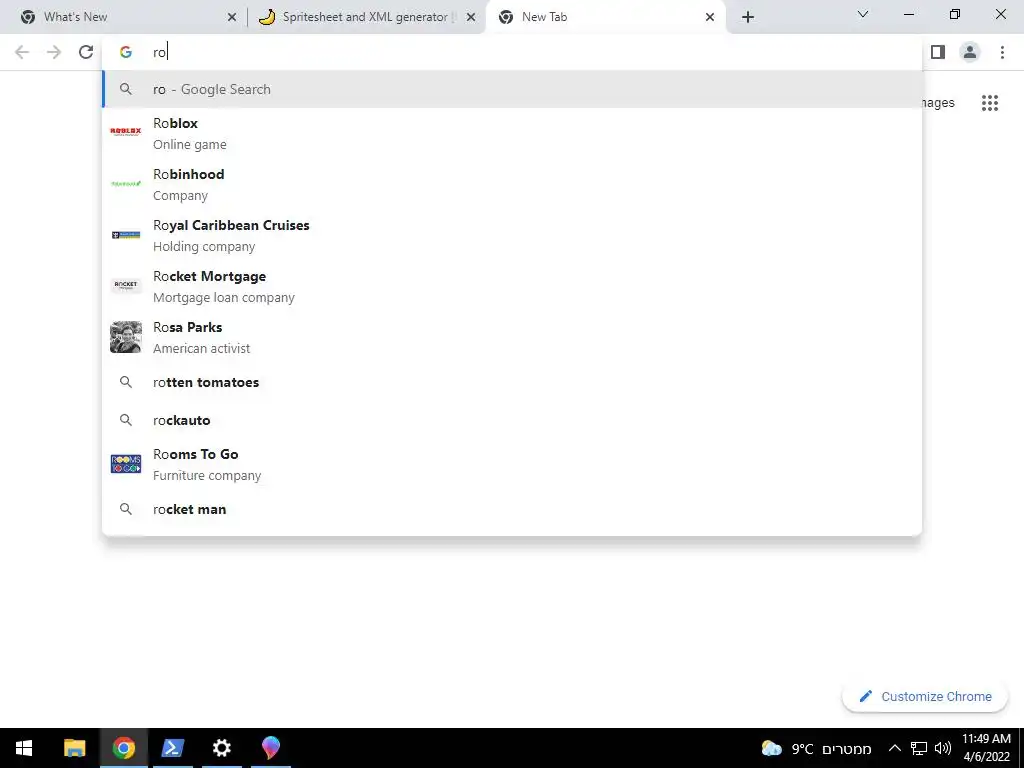This screenshot has height=768, width=1024.
Task: Open the colorful balloon app in taskbar
Action: (x=270, y=748)
